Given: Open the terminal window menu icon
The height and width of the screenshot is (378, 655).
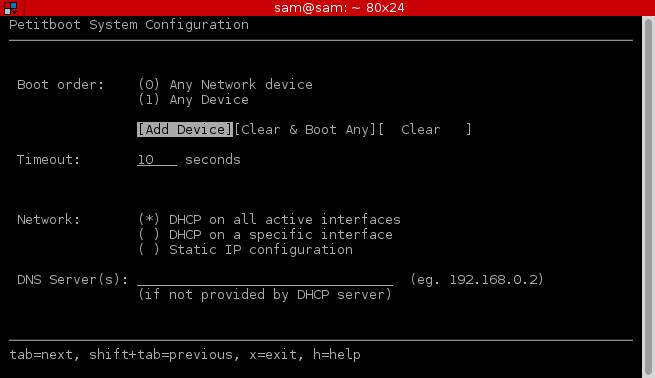Looking at the screenshot, I should coord(10,8).
